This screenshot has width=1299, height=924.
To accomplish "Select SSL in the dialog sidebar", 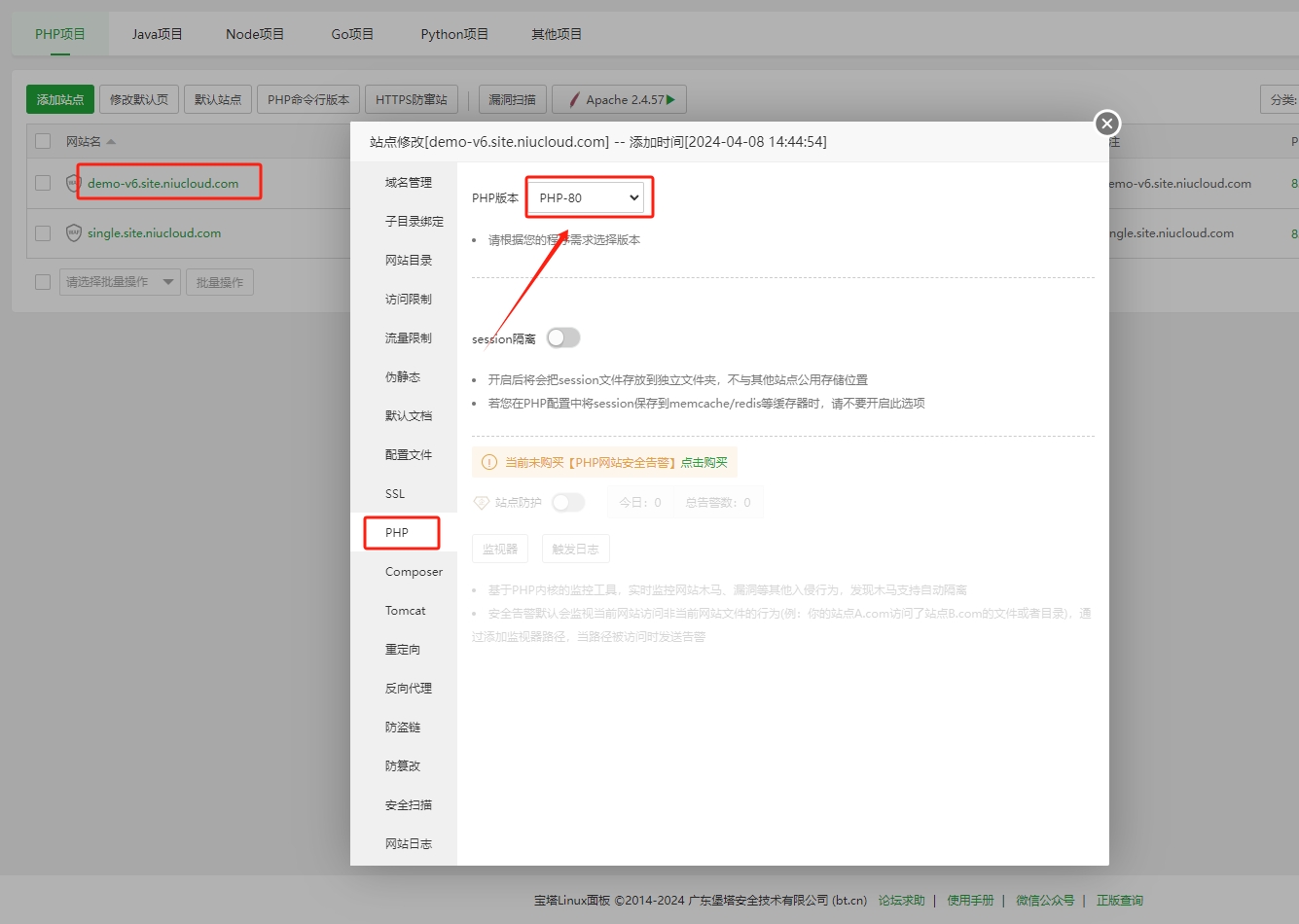I will [395, 494].
